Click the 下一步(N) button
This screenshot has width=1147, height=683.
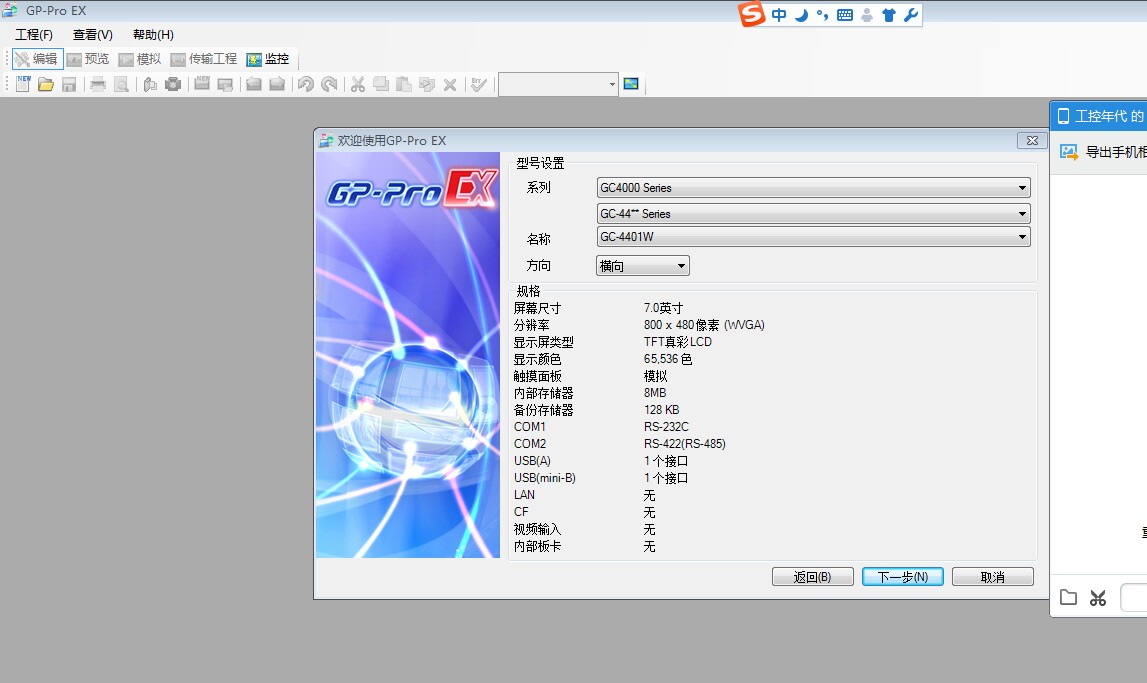902,577
